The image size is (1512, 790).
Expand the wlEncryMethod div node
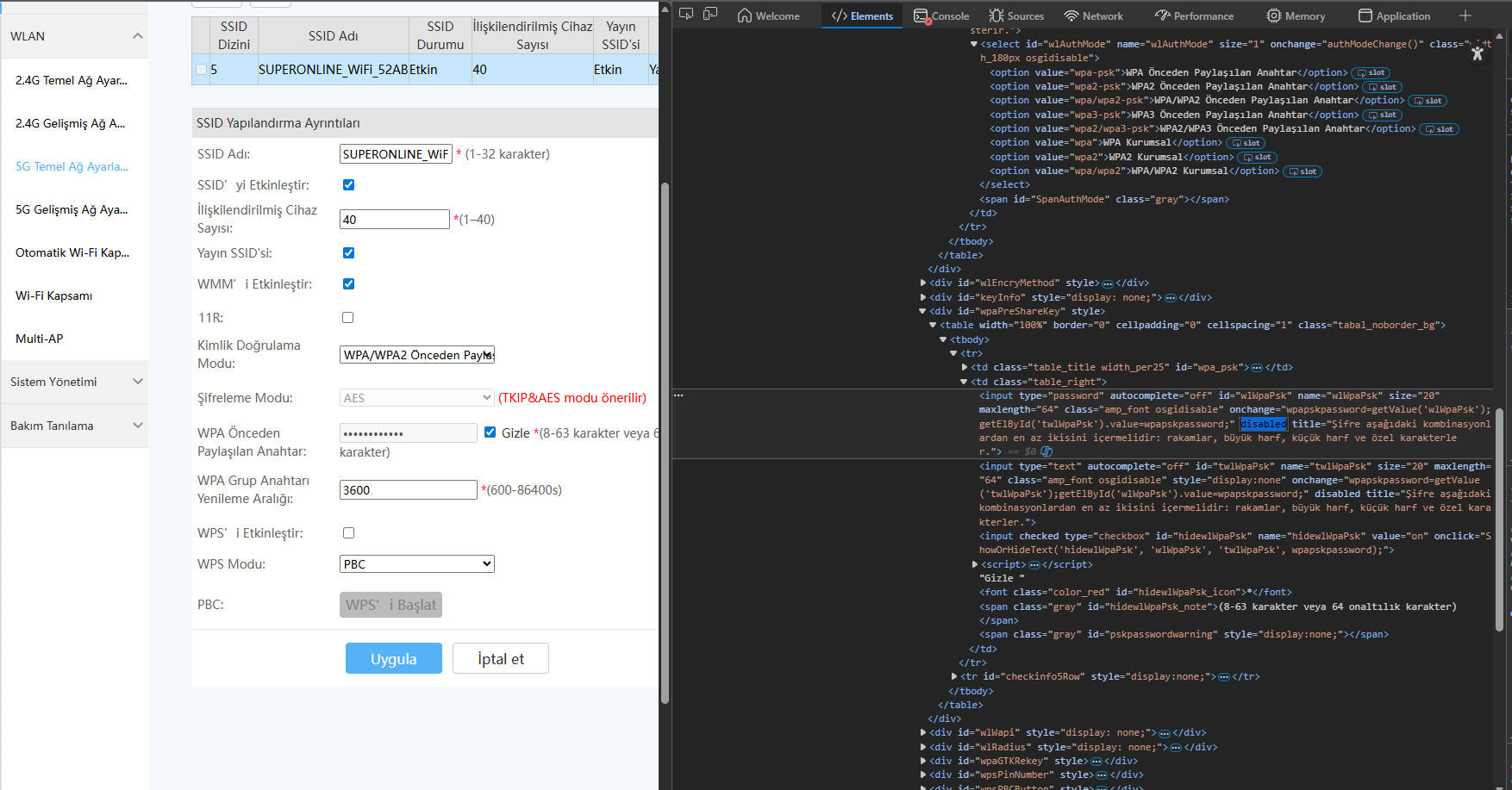click(923, 283)
